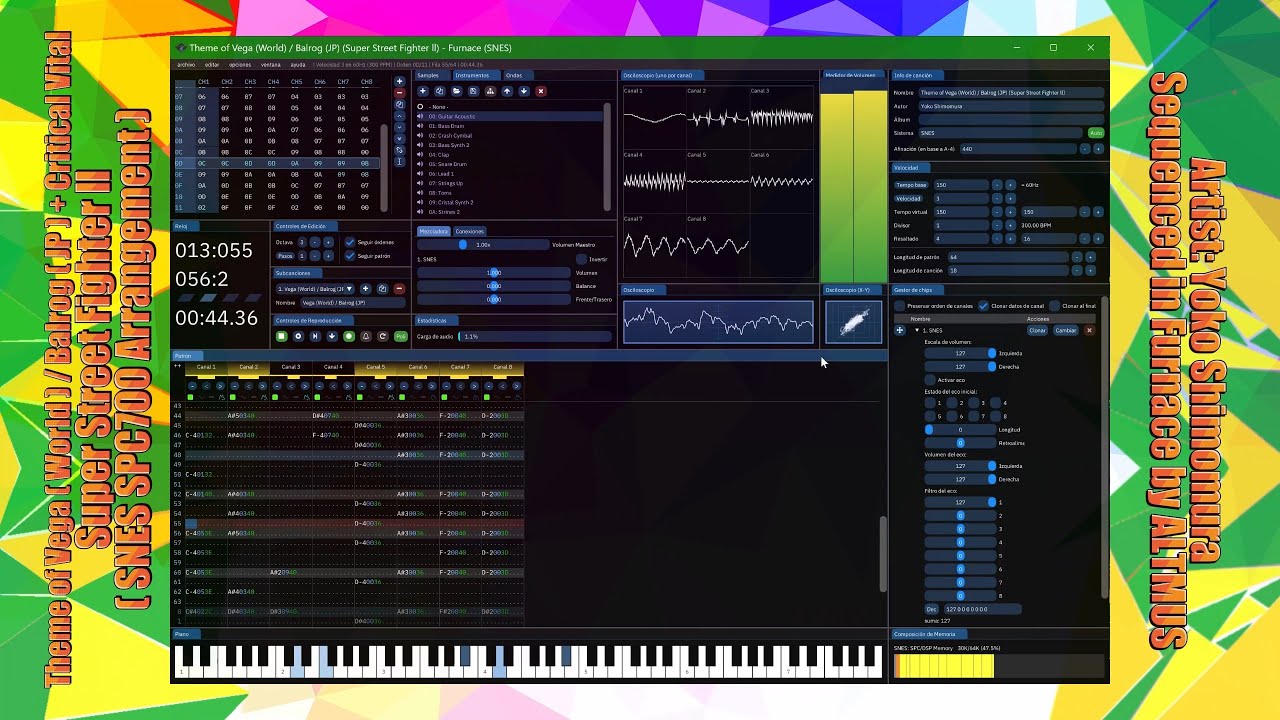The width and height of the screenshot is (1280, 720).
Task: Add a new subsong with the plus button
Action: tap(365, 289)
